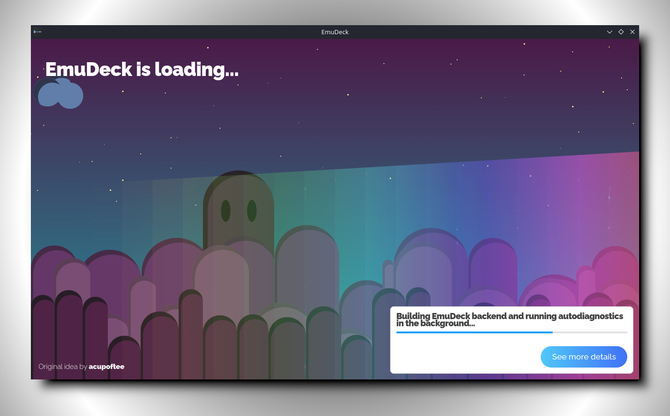This screenshot has height=416, width=670.
Task: Close the EmuDeck window
Action: click(632, 32)
